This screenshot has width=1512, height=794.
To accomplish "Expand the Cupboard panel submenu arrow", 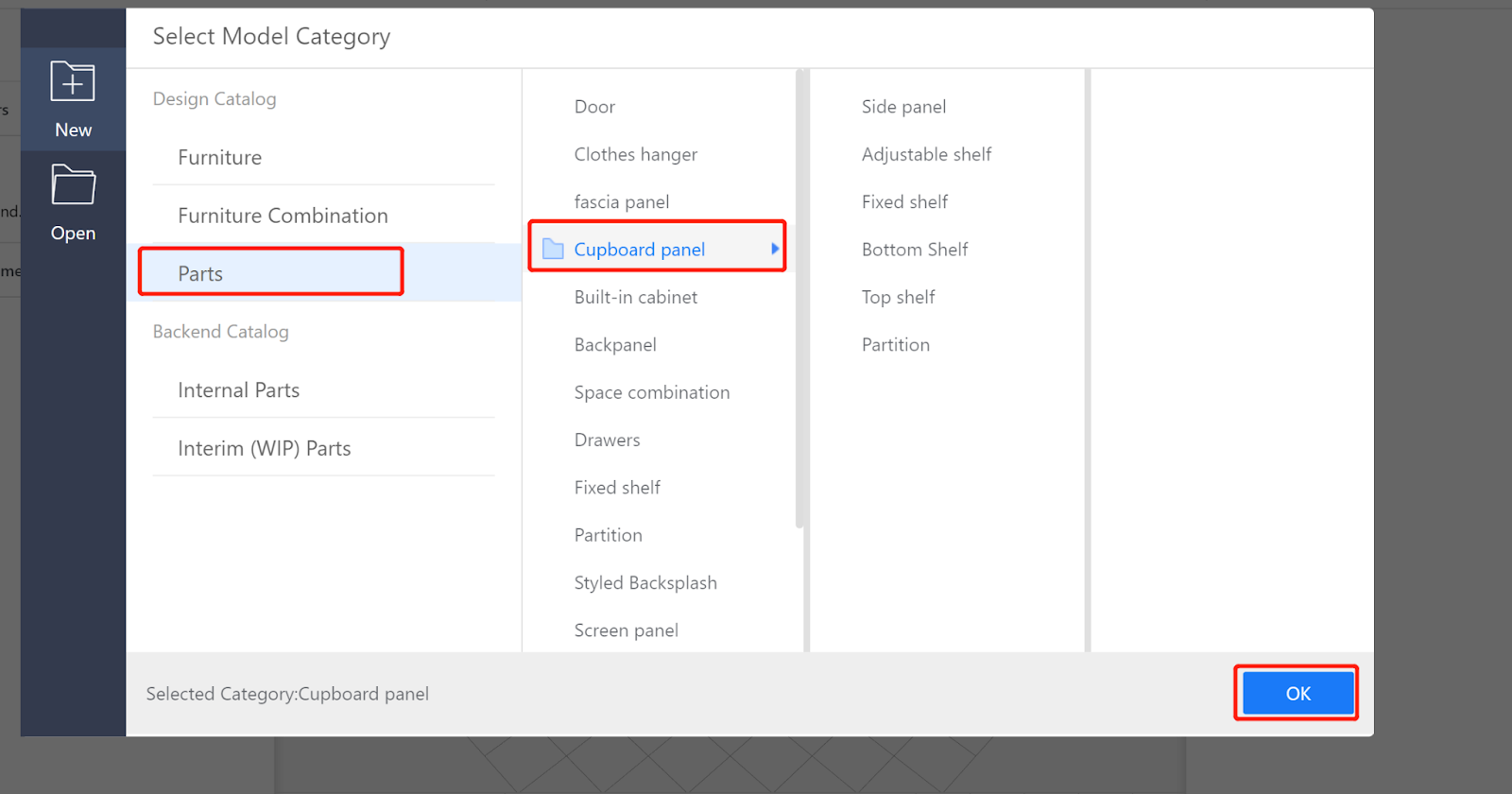I will coord(775,249).
